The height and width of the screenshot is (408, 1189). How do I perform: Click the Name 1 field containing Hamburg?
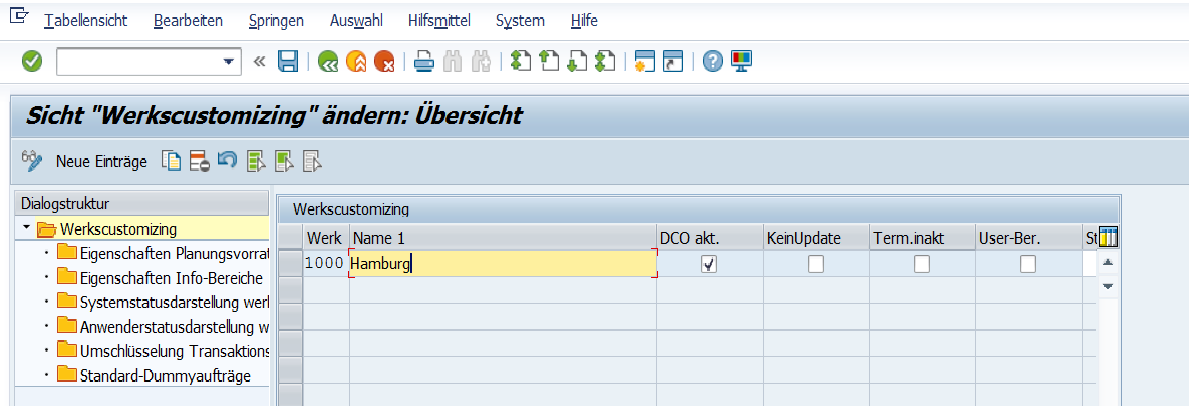coord(500,264)
